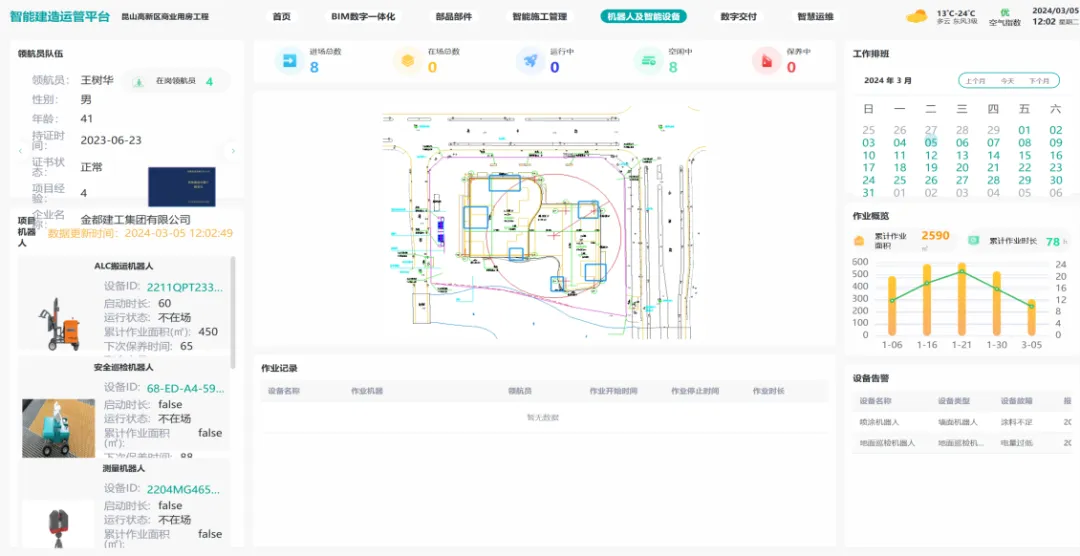Show previous navigator with left chevron
Image resolution: width=1080 pixels, height=556 pixels.
coord(21,151)
